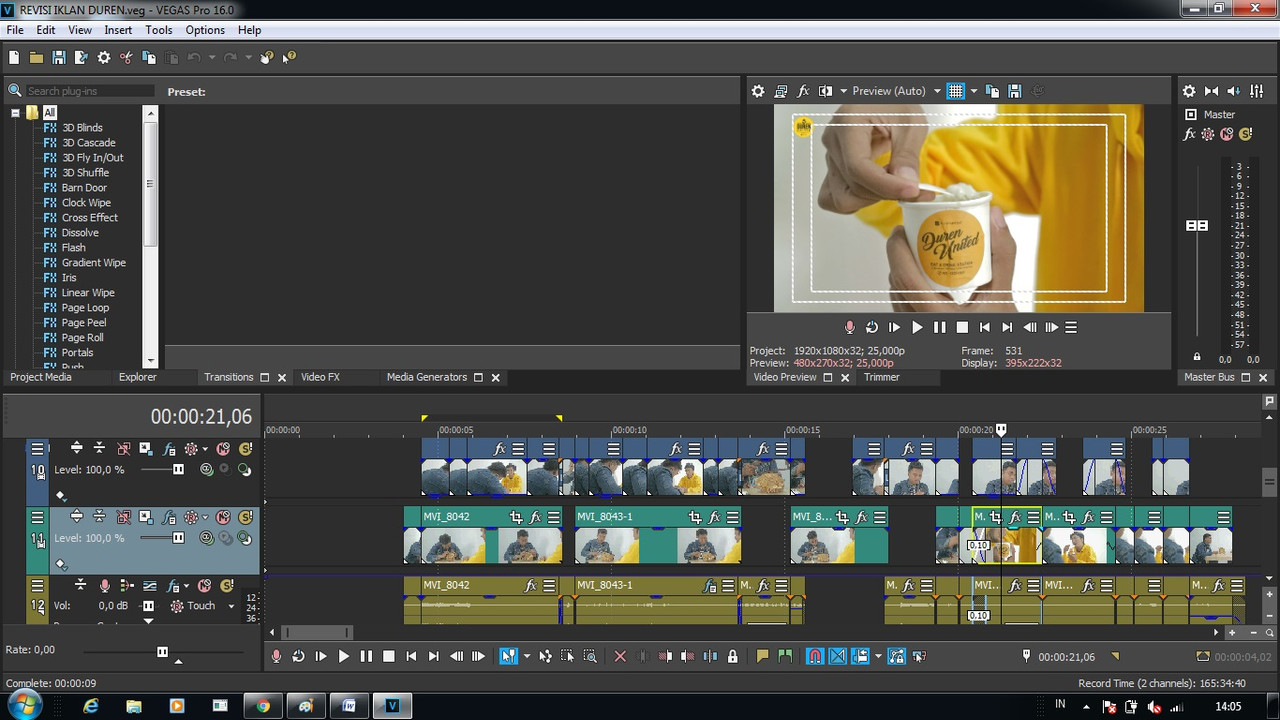This screenshot has height=720, width=1280.
Task: Adjust playback Rate slider
Action: click(x=162, y=652)
